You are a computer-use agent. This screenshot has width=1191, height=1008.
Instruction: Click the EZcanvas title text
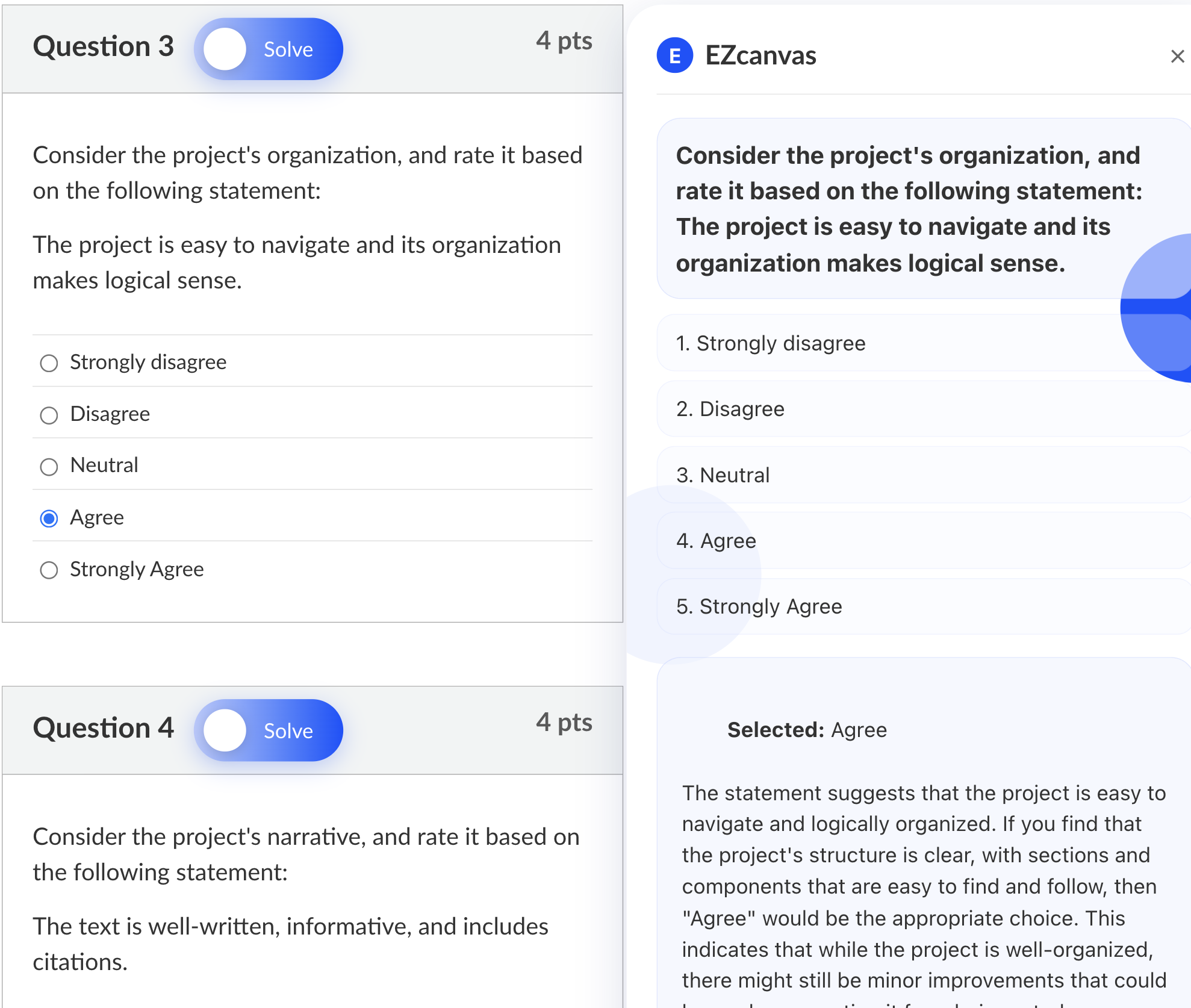pyautogui.click(x=760, y=55)
